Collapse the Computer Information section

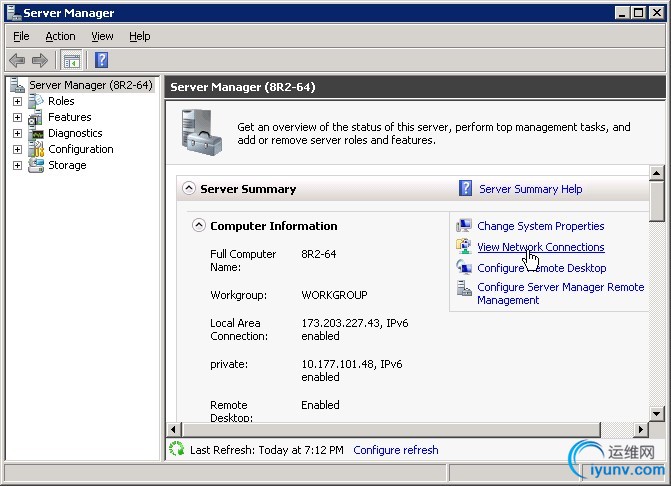click(199, 225)
